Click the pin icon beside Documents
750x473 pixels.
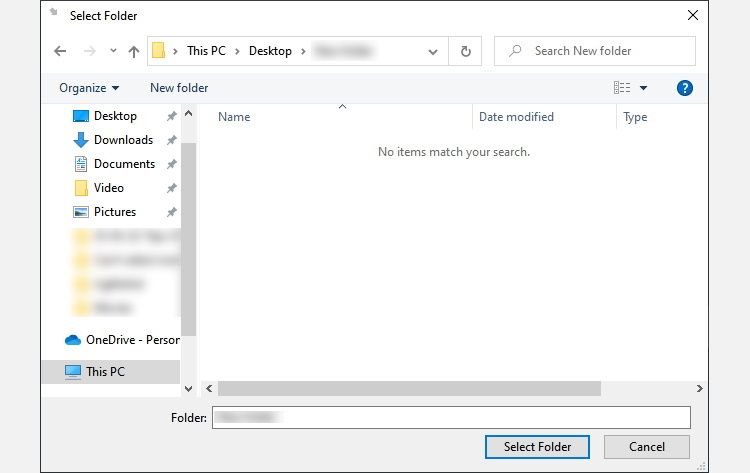pyautogui.click(x=172, y=164)
